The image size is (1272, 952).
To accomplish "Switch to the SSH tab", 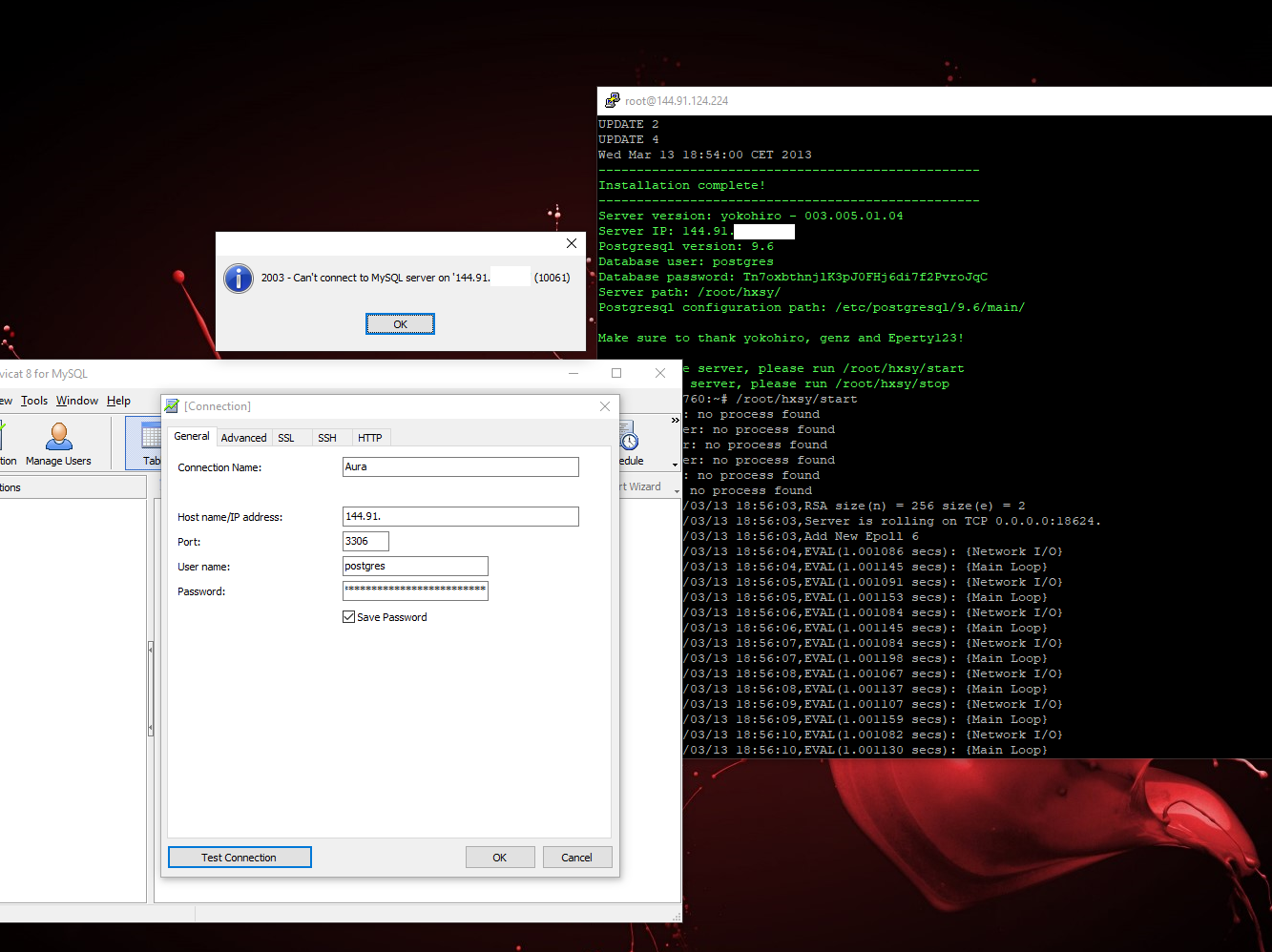I will 327,438.
